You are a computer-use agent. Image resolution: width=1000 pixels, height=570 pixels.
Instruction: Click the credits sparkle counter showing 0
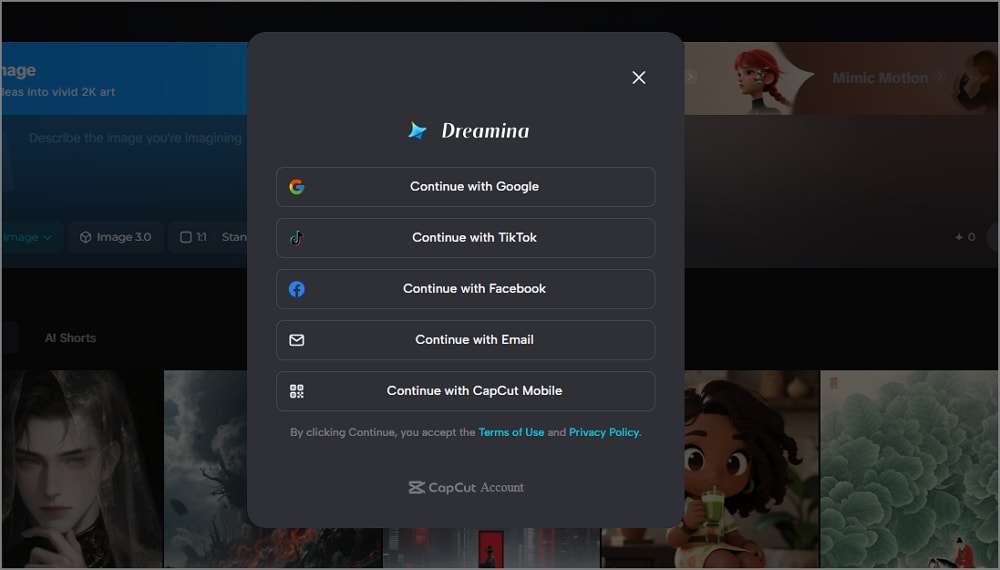[965, 237]
